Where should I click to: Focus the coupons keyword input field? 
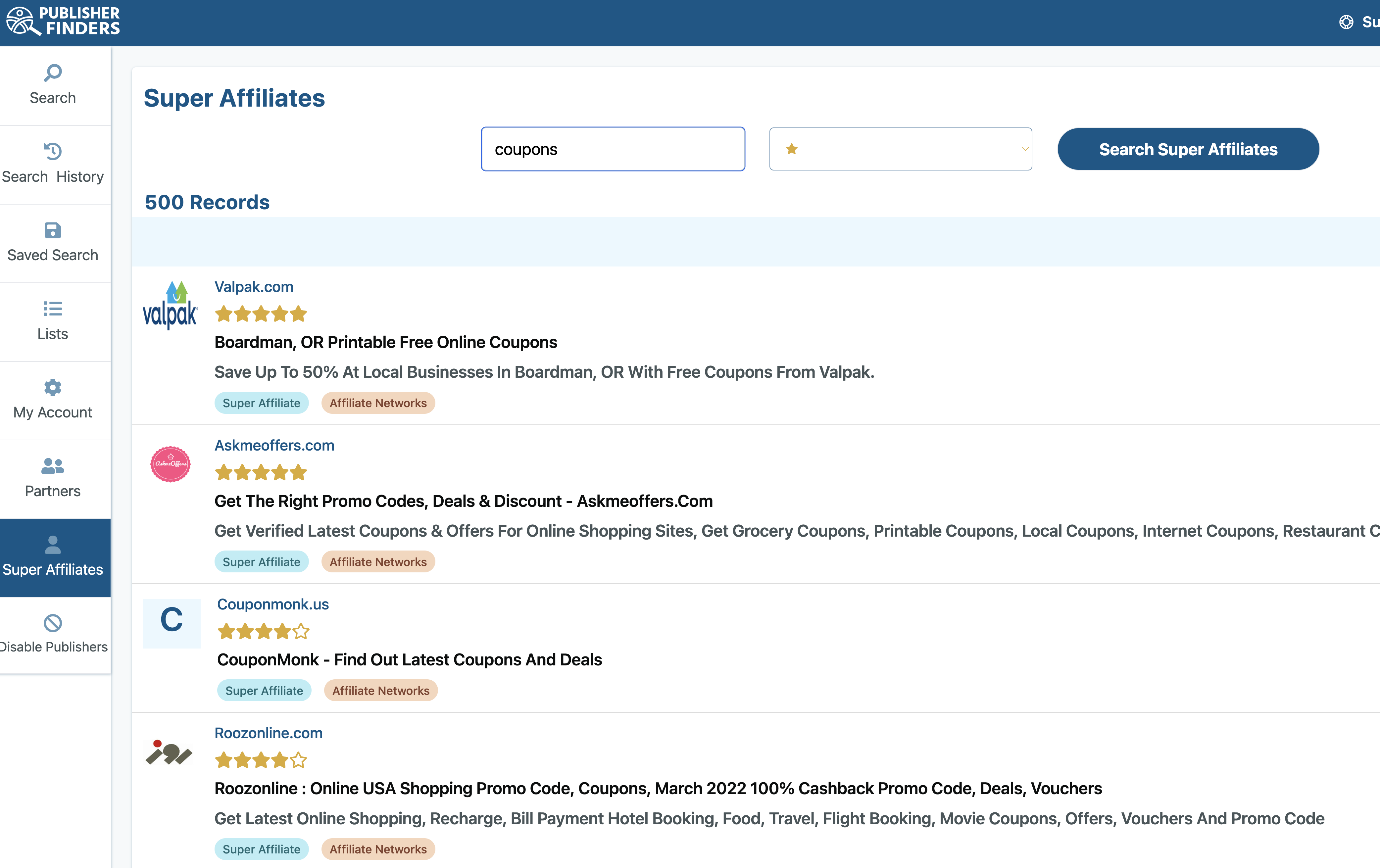613,149
